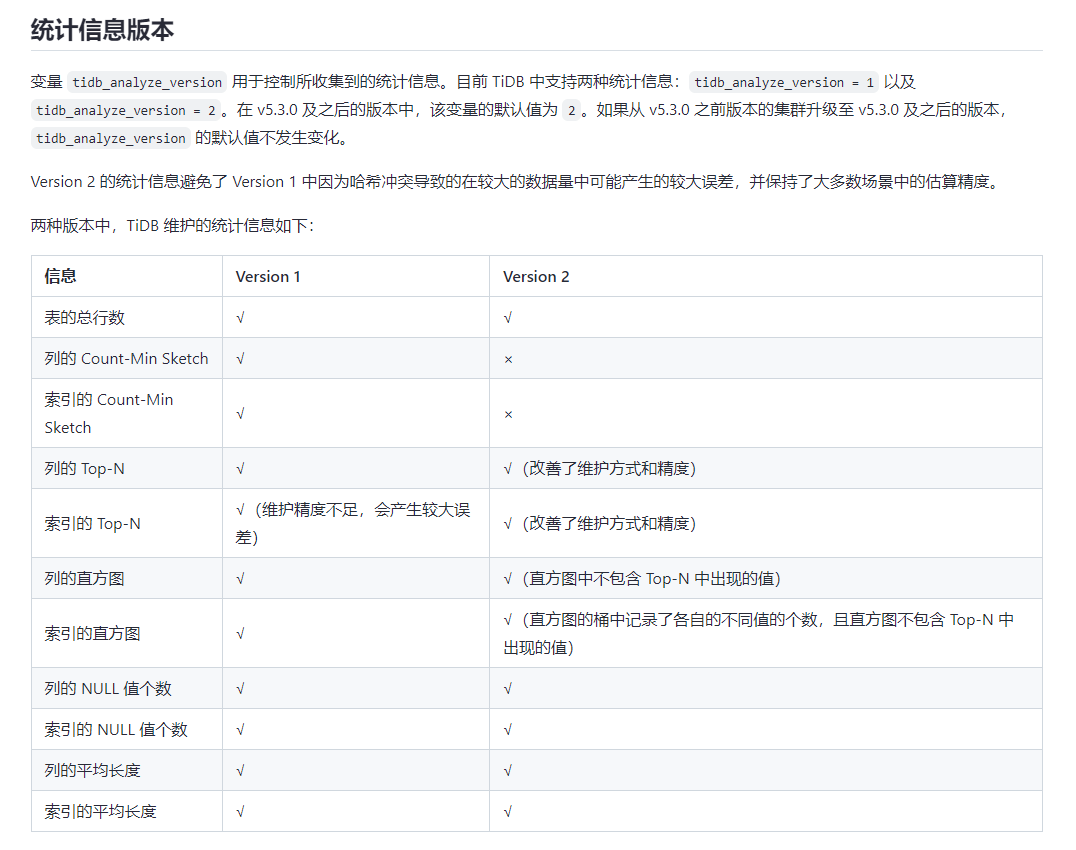The image size is (1076, 850).
Task: Click the row label 索引的 NULL 值个数
Action: coord(116,729)
